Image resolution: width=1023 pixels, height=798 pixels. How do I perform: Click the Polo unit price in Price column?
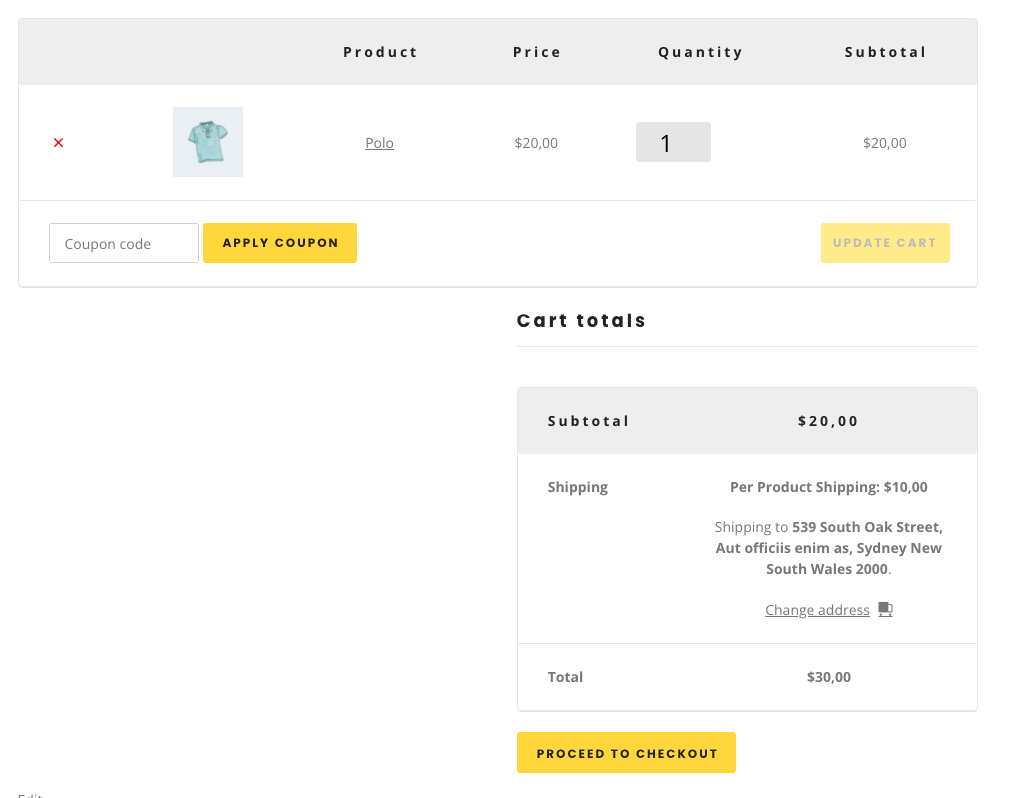pyautogui.click(x=536, y=143)
